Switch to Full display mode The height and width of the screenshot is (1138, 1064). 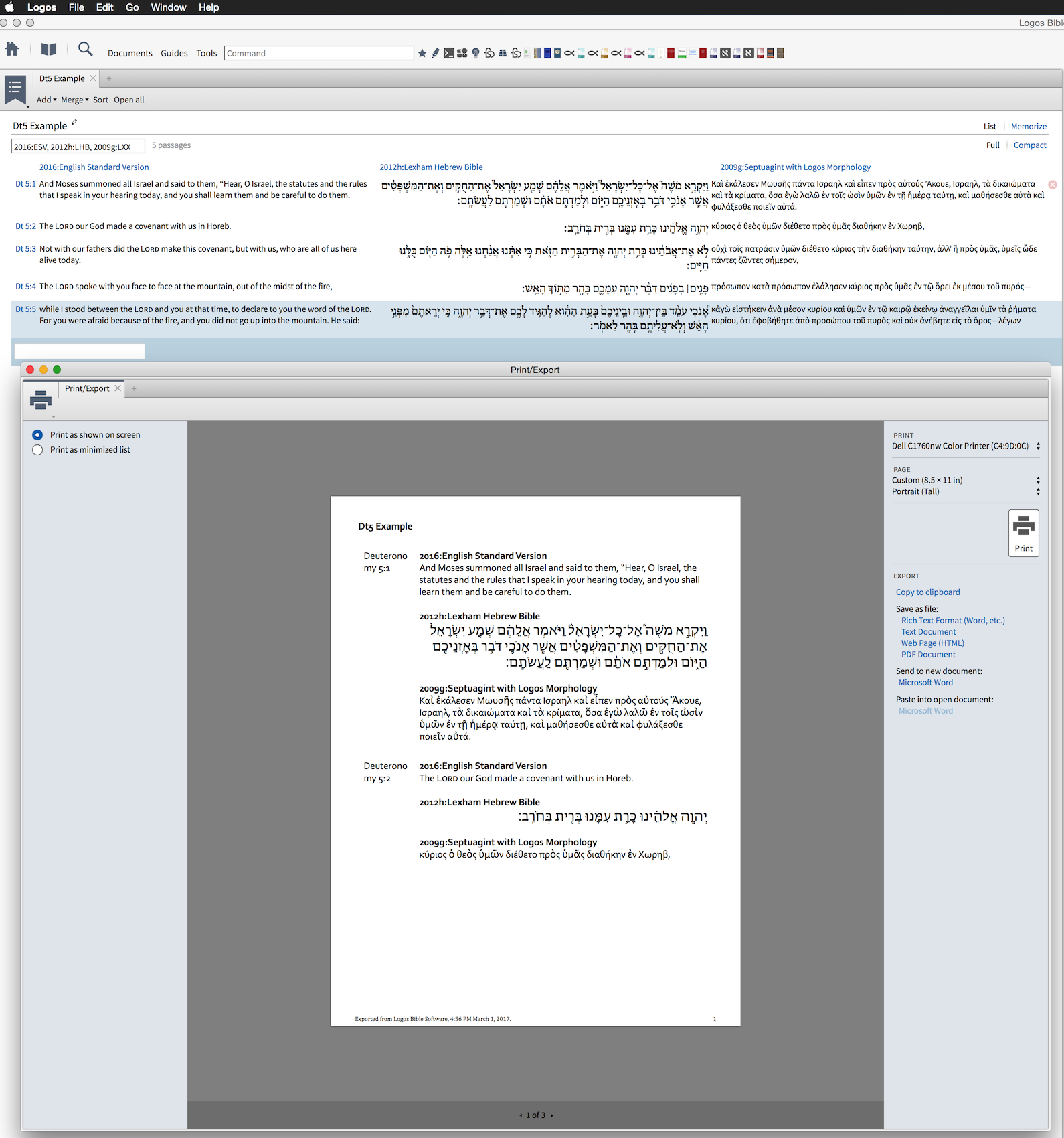pos(993,145)
